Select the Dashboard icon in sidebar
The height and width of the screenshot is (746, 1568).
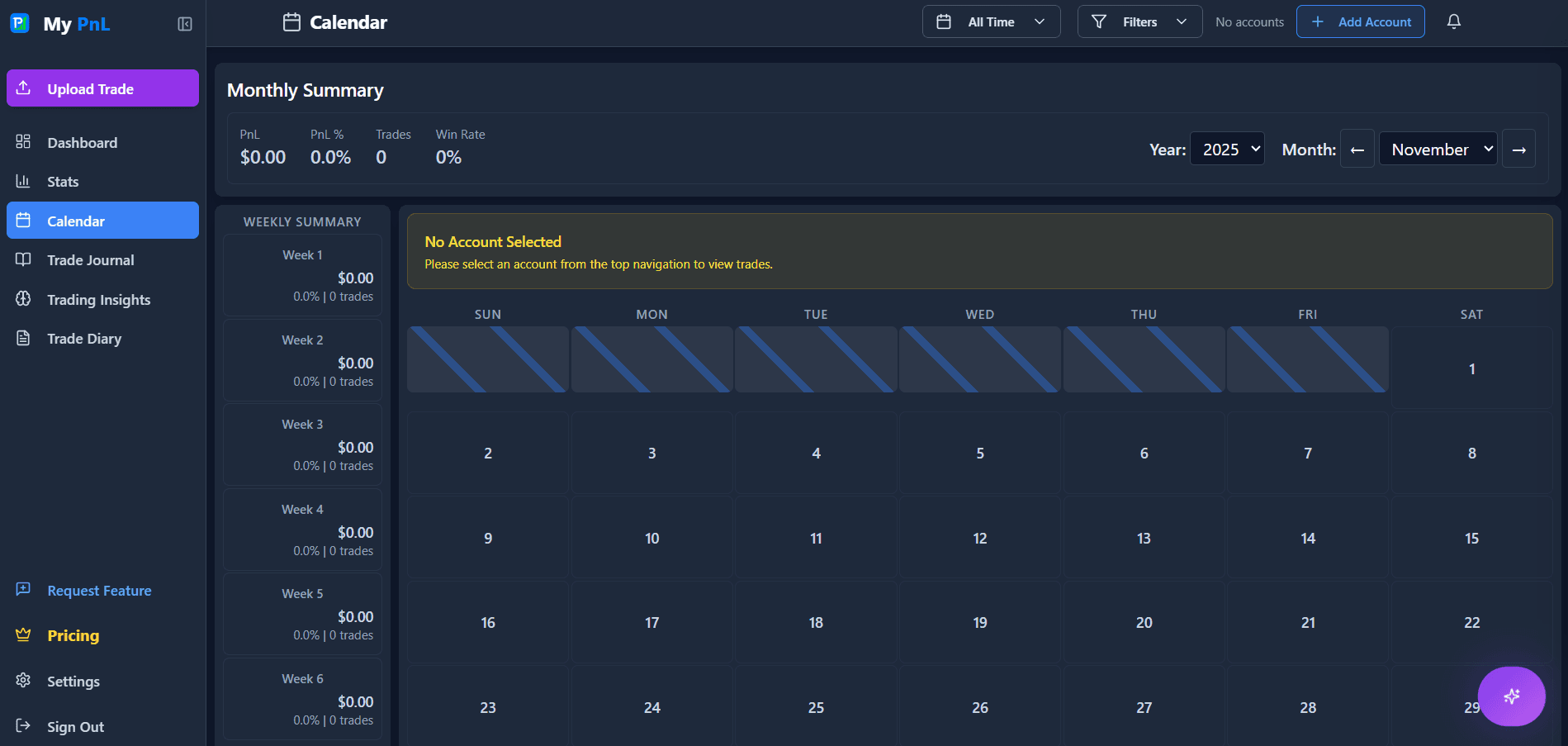(23, 141)
